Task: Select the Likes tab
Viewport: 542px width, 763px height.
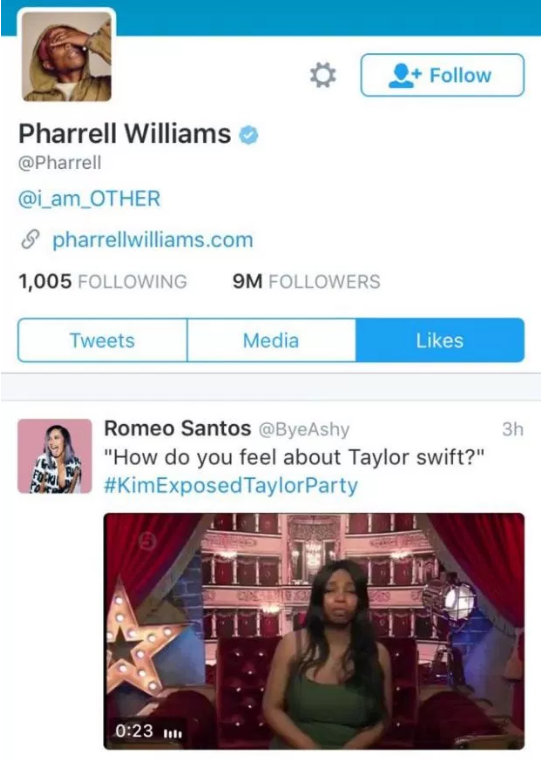Action: 440,340
